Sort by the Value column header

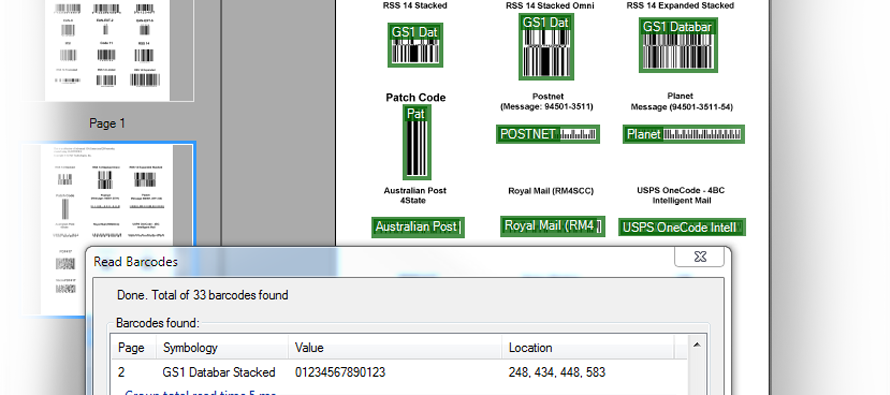tap(395, 347)
